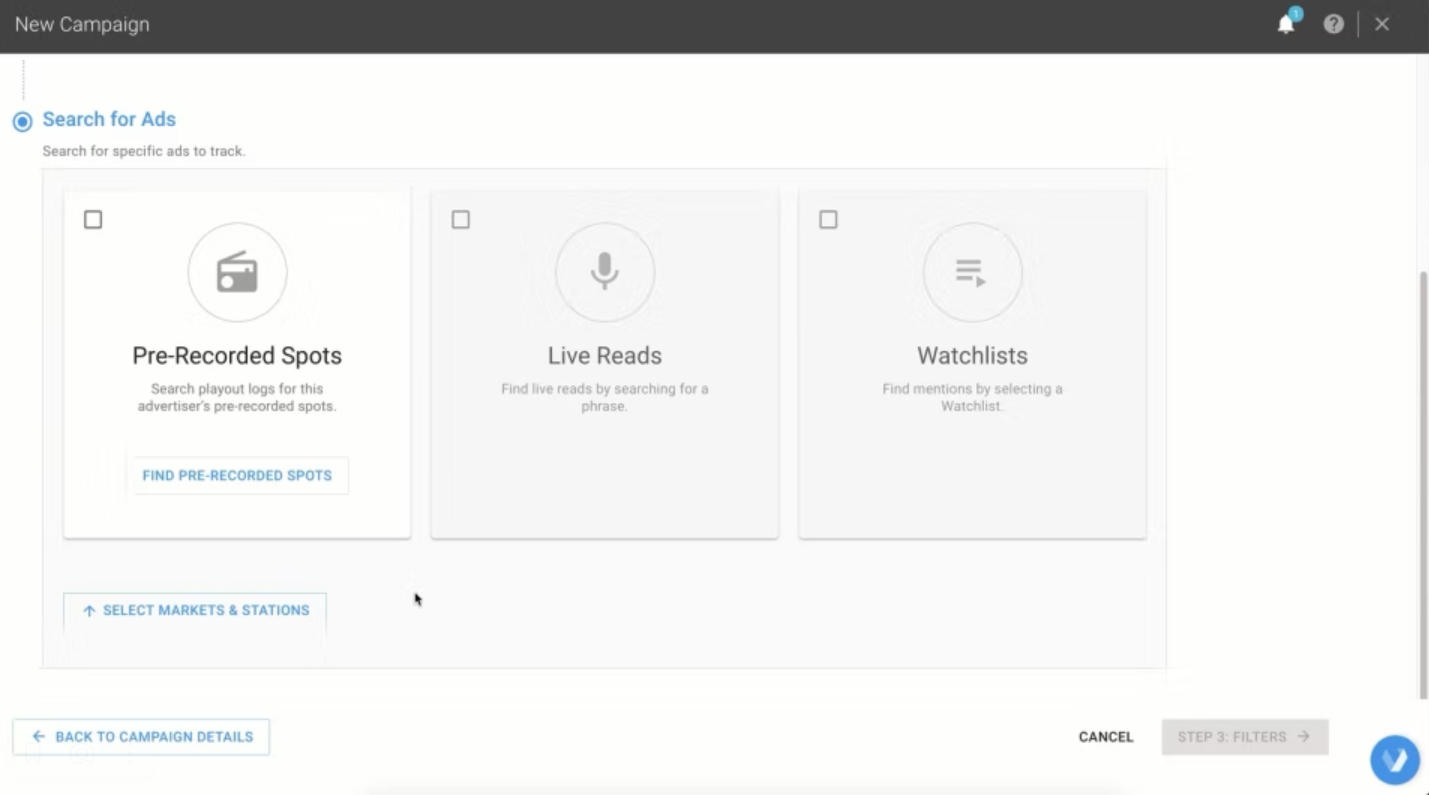This screenshot has width=1429, height=795.
Task: Tick the Pre-Recorded Spots checkbox
Action: (93, 220)
